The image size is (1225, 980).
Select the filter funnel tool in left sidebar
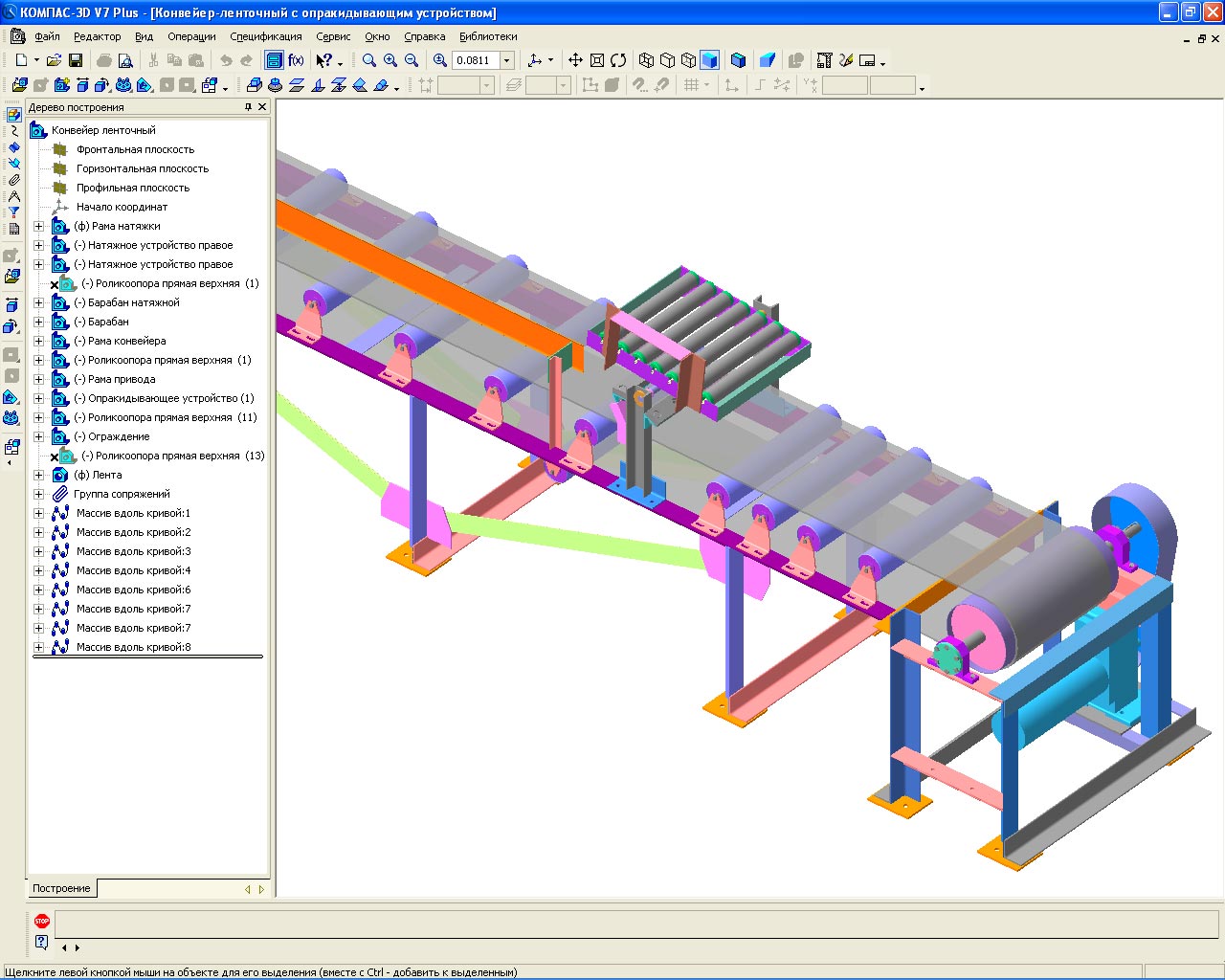(x=13, y=212)
